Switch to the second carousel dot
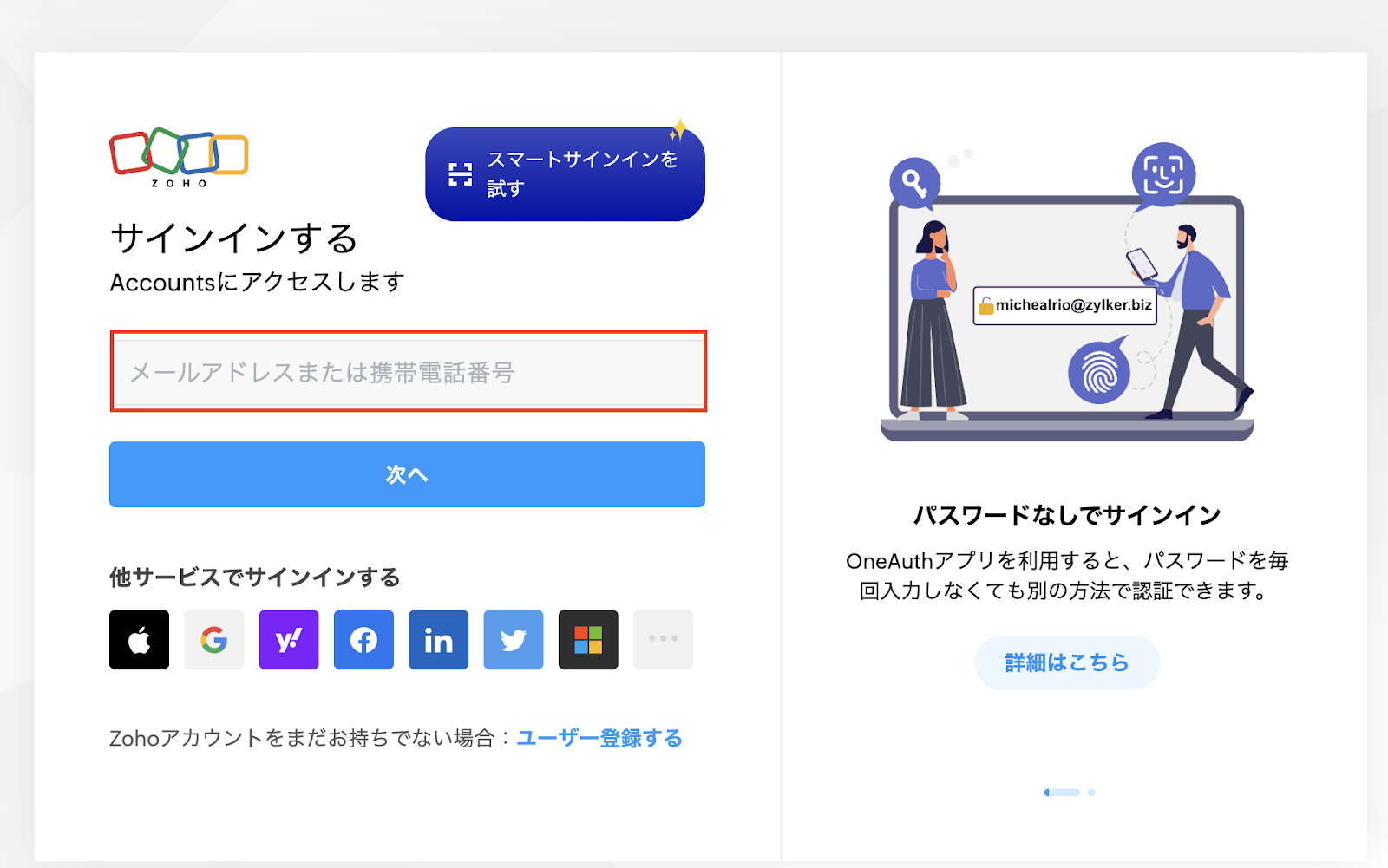The height and width of the screenshot is (868, 1388). tap(1091, 793)
